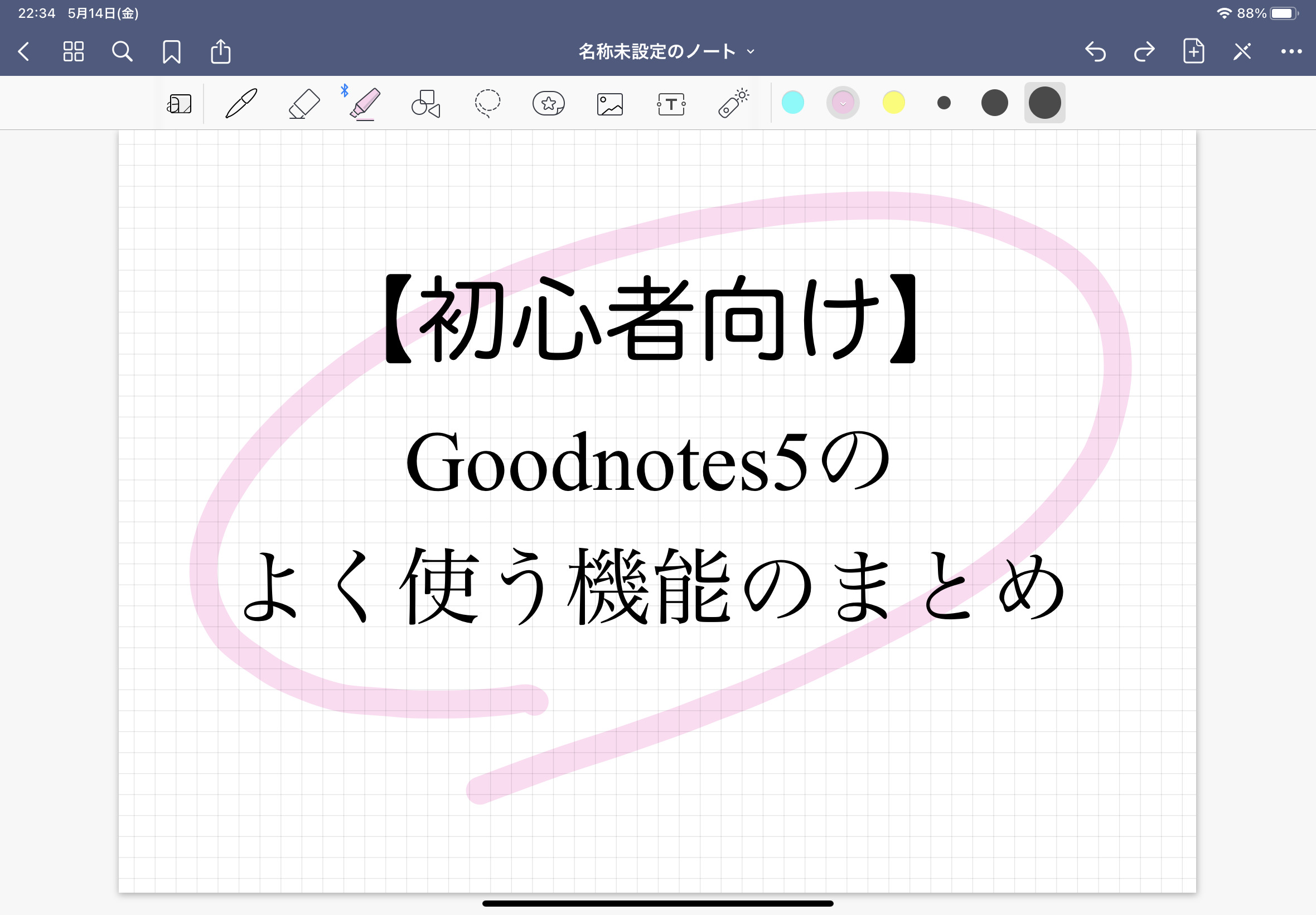Screen dimensions: 1316x915
Task: Choose the yellow color swatch
Action: pos(894,103)
